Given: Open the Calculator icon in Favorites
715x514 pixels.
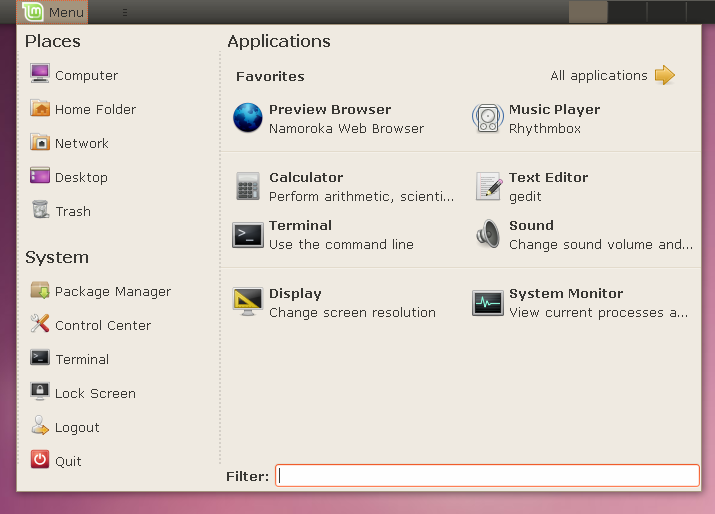Looking at the screenshot, I should click(248, 186).
